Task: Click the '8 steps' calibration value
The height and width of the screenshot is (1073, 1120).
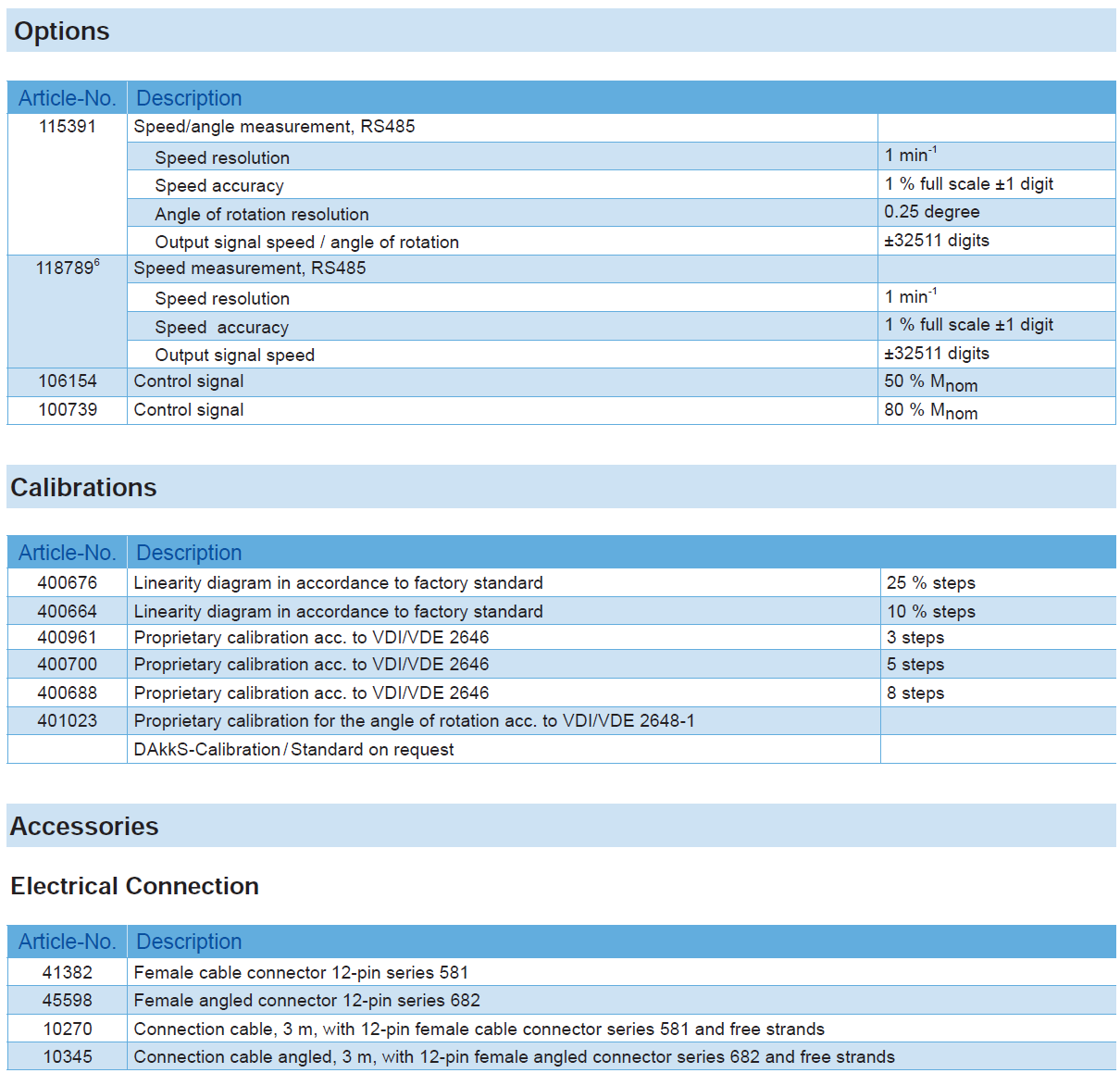Action: [x=915, y=693]
